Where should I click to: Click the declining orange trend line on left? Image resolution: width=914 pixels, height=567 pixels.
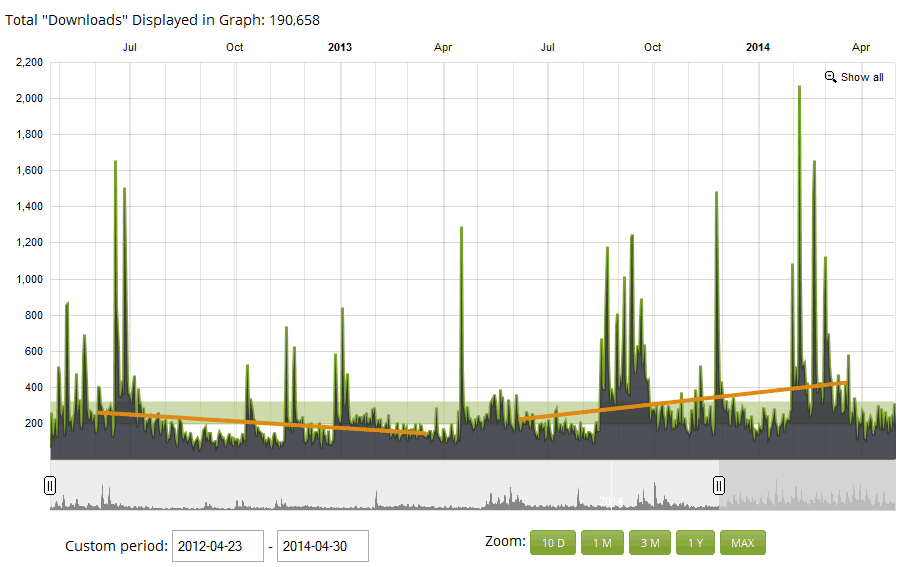(260, 422)
